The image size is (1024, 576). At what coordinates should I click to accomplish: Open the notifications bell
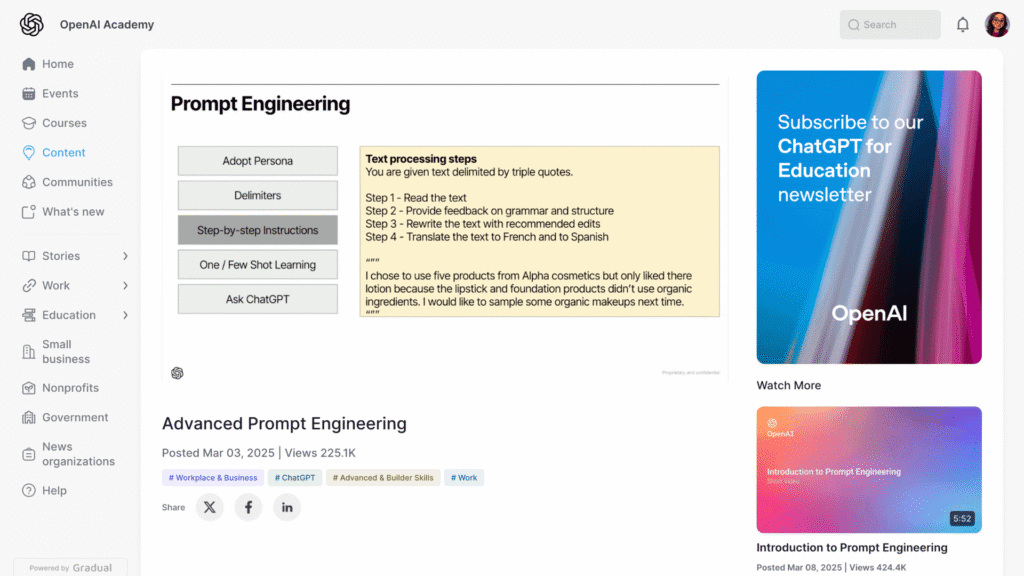(963, 25)
